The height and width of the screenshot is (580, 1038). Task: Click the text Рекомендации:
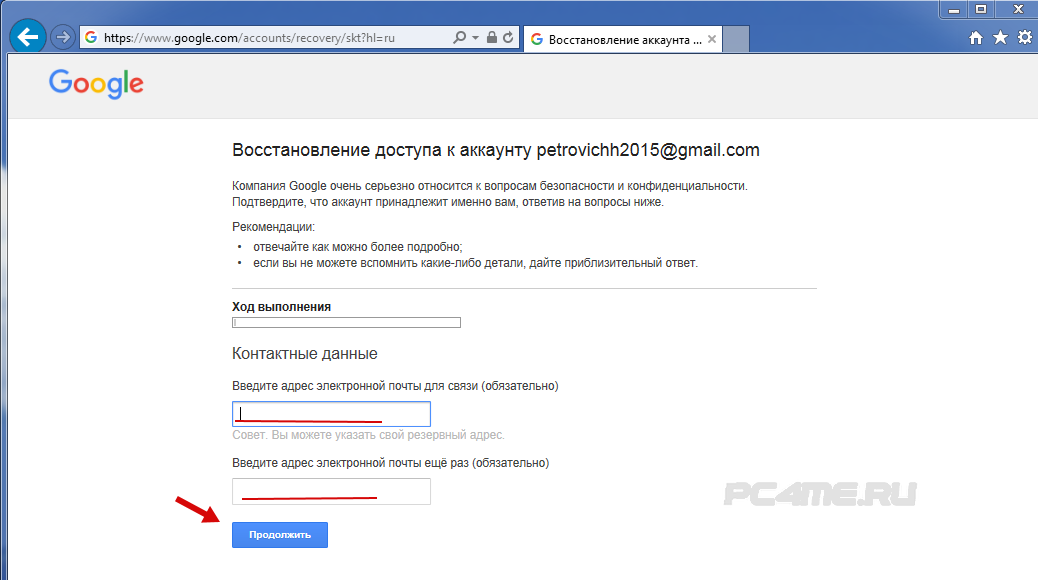click(x=273, y=227)
